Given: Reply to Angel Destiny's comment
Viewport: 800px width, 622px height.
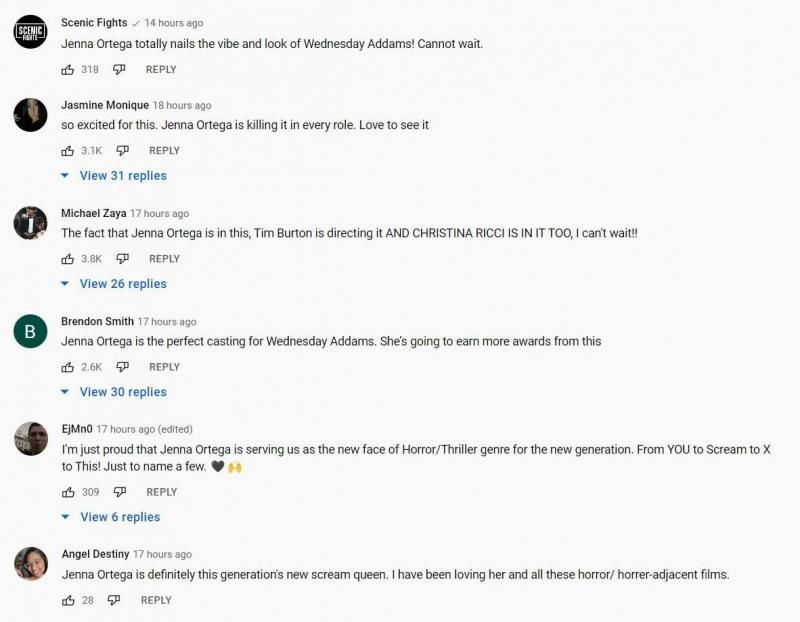Looking at the screenshot, I should (156, 600).
